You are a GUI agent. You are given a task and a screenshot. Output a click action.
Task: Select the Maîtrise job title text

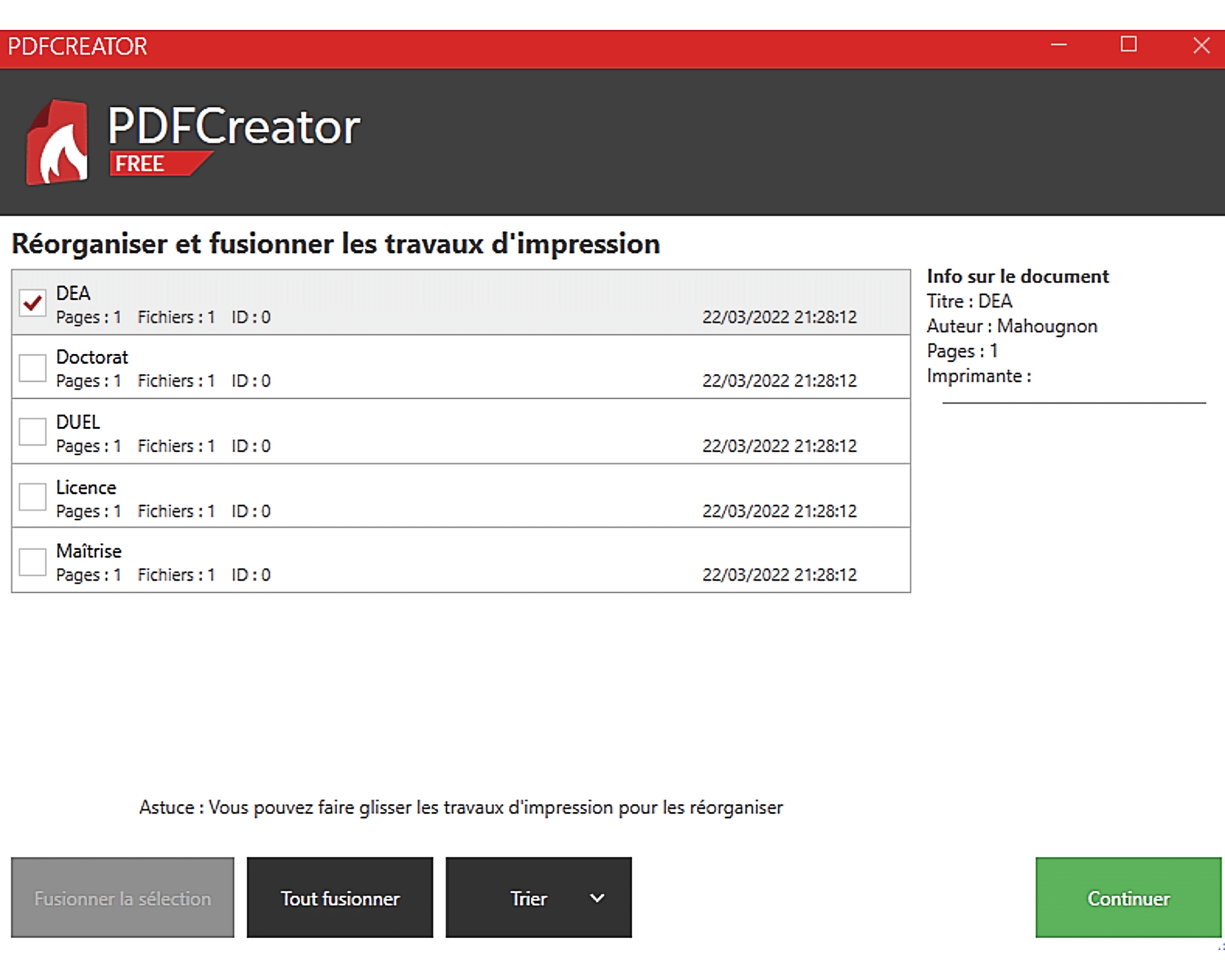(x=89, y=551)
